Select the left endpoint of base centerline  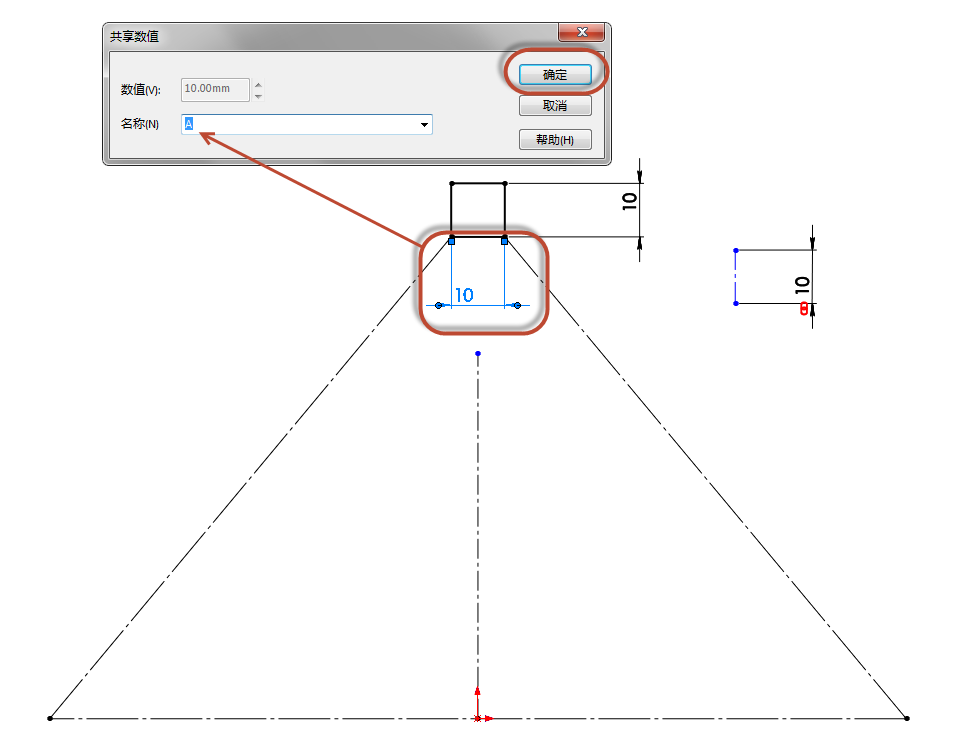click(x=50, y=718)
